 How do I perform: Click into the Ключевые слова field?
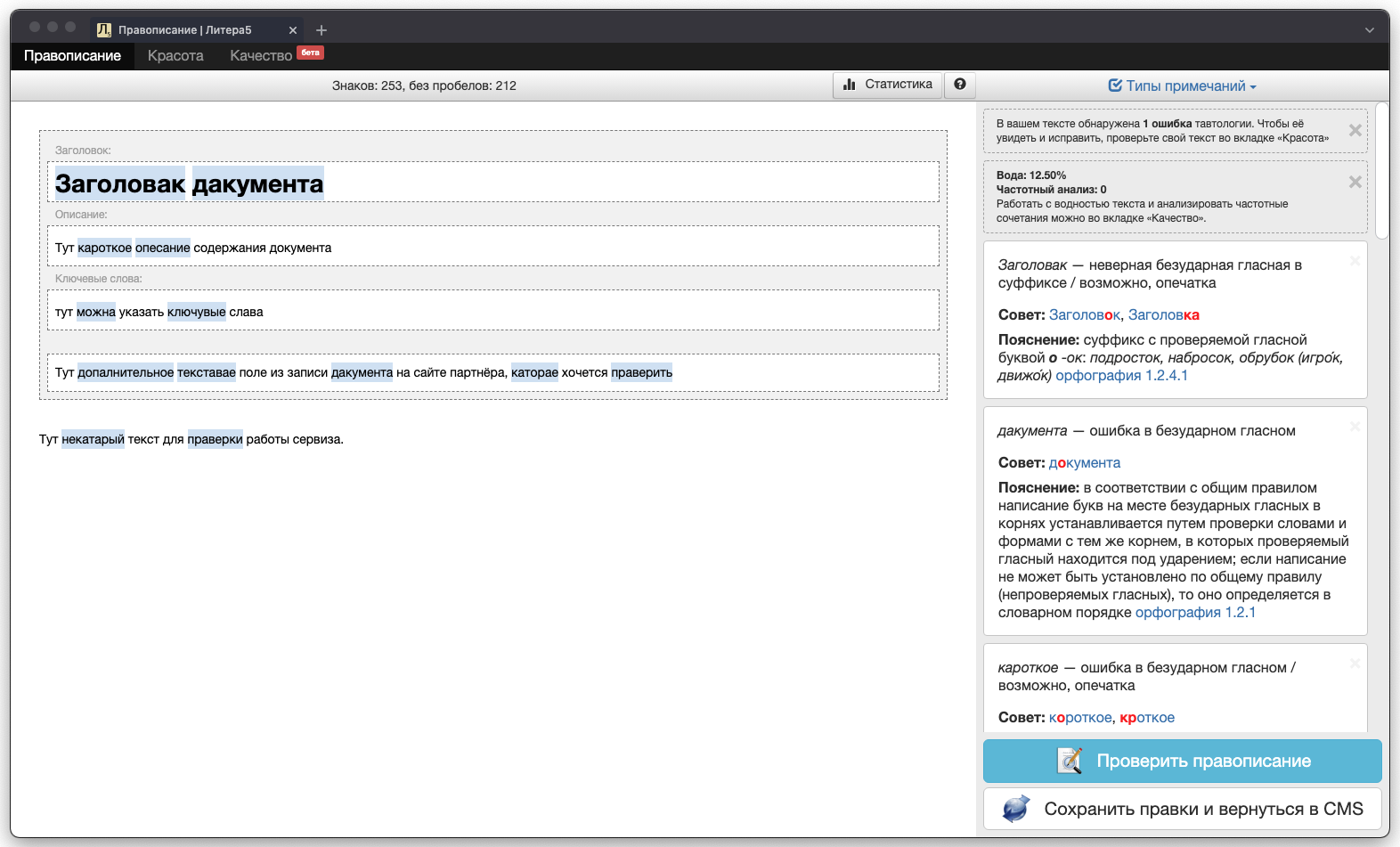point(493,310)
